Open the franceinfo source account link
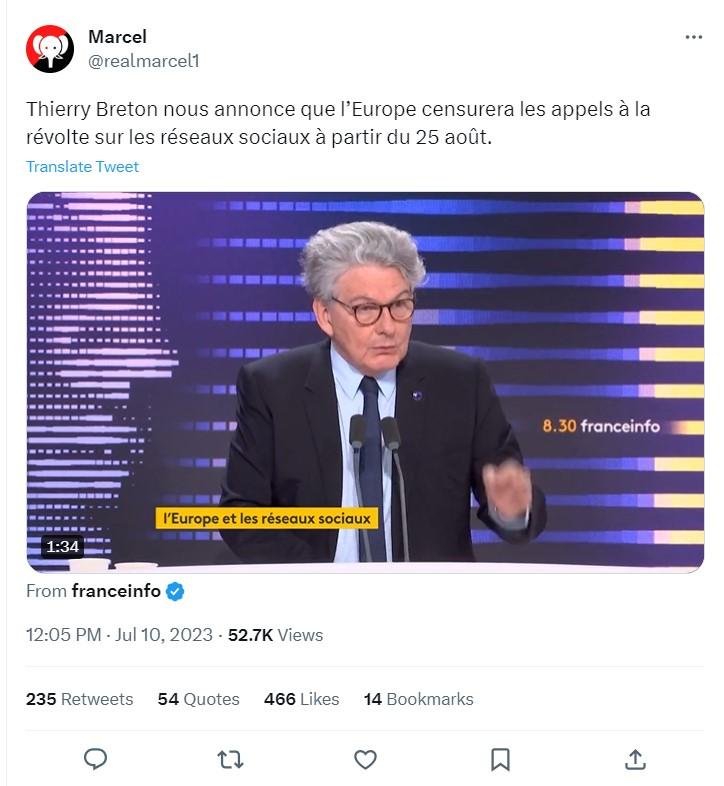Screen dimensions: 724x786 click(x=116, y=591)
